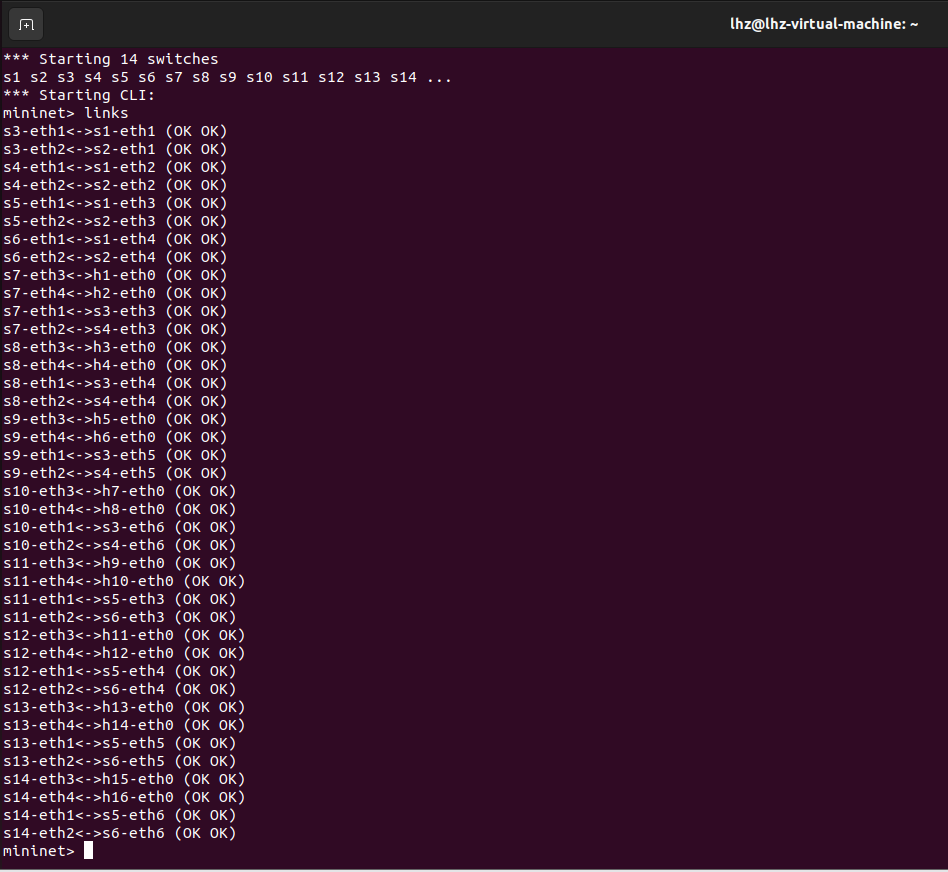The image size is (948, 872).
Task: Select the line s11-eth4<->h10-eth0
Action: pos(124,581)
